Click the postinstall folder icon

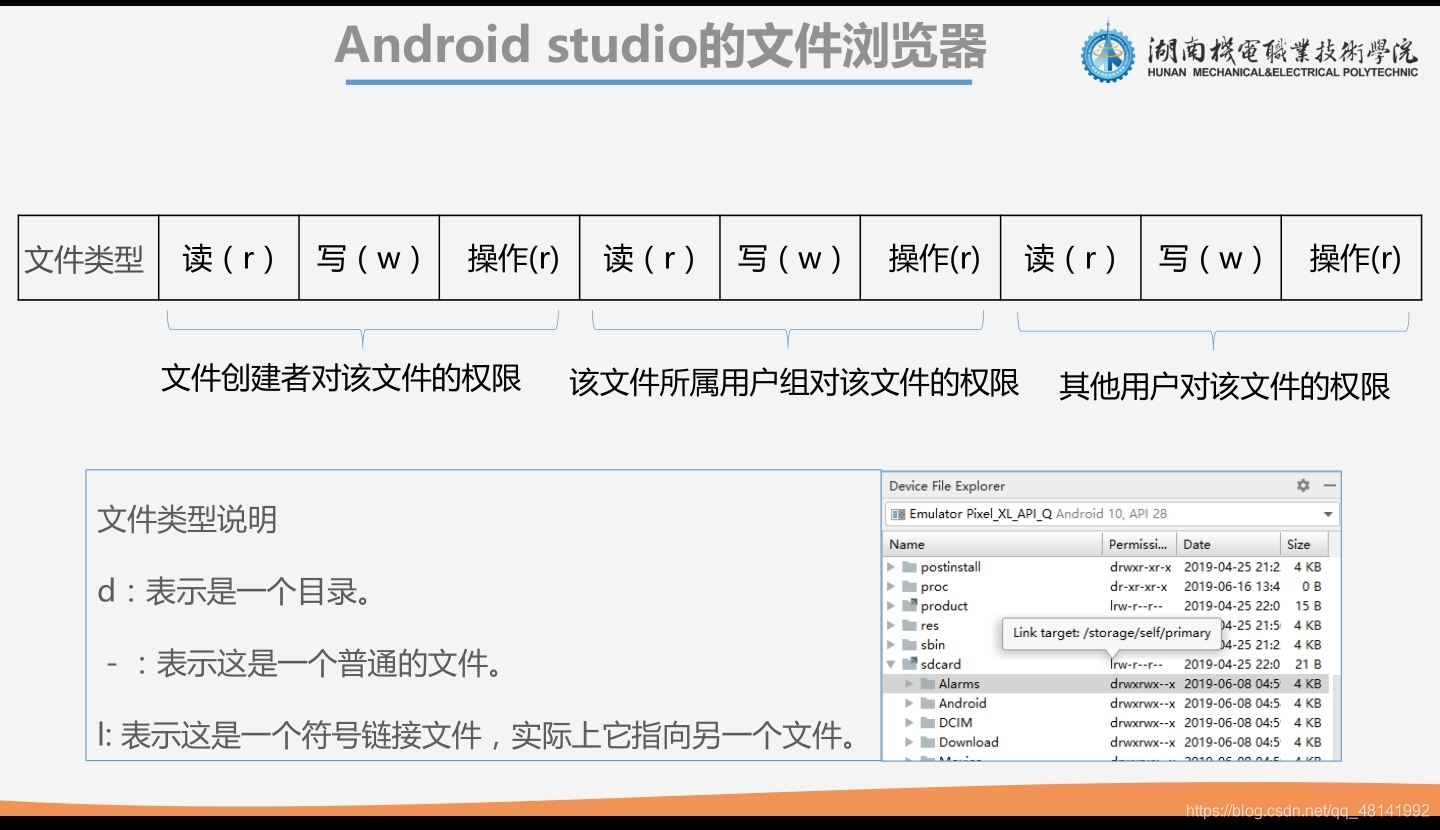click(909, 567)
